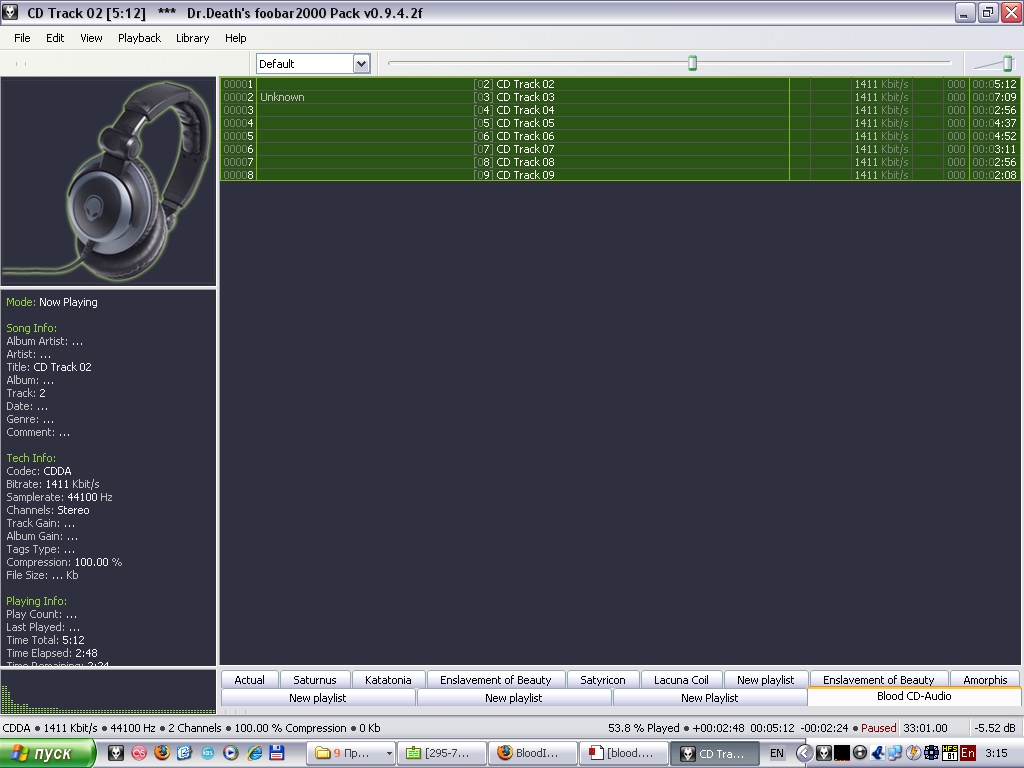Switch to the Actual playlist tab
Screen dimensions: 1024x768
(249, 680)
